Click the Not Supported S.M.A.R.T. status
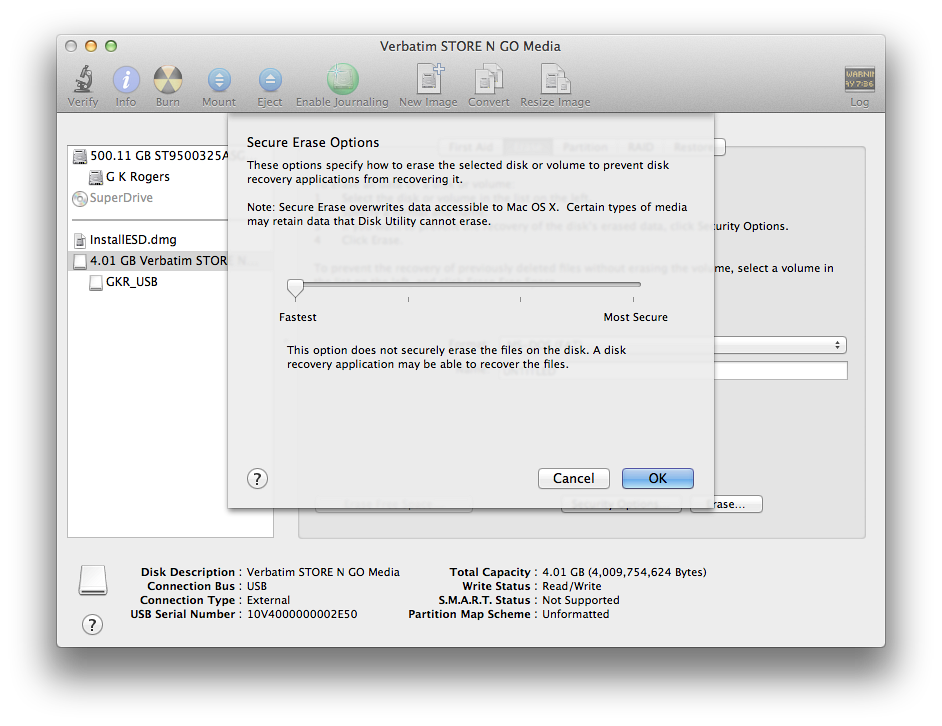942x726 pixels. click(580, 600)
